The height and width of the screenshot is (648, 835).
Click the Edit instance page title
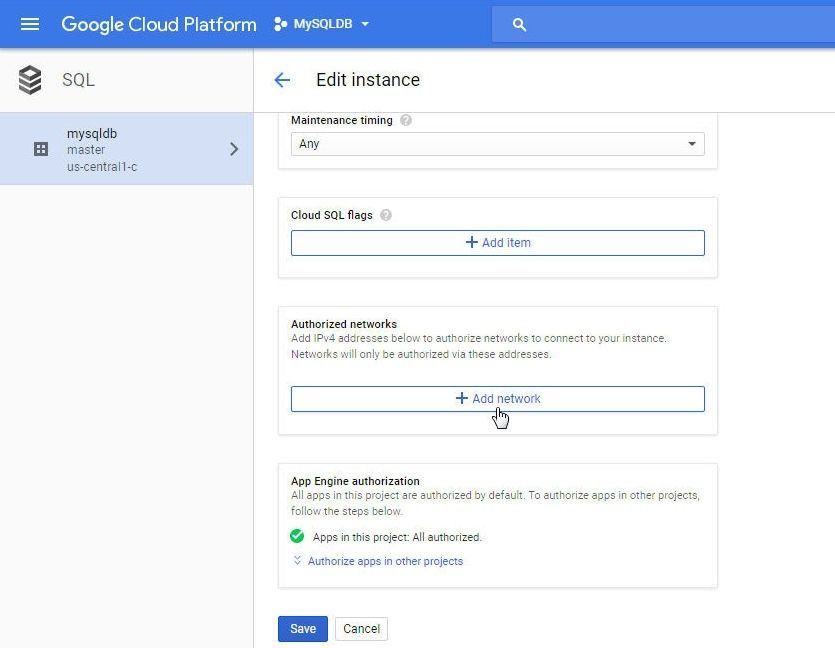tap(368, 80)
